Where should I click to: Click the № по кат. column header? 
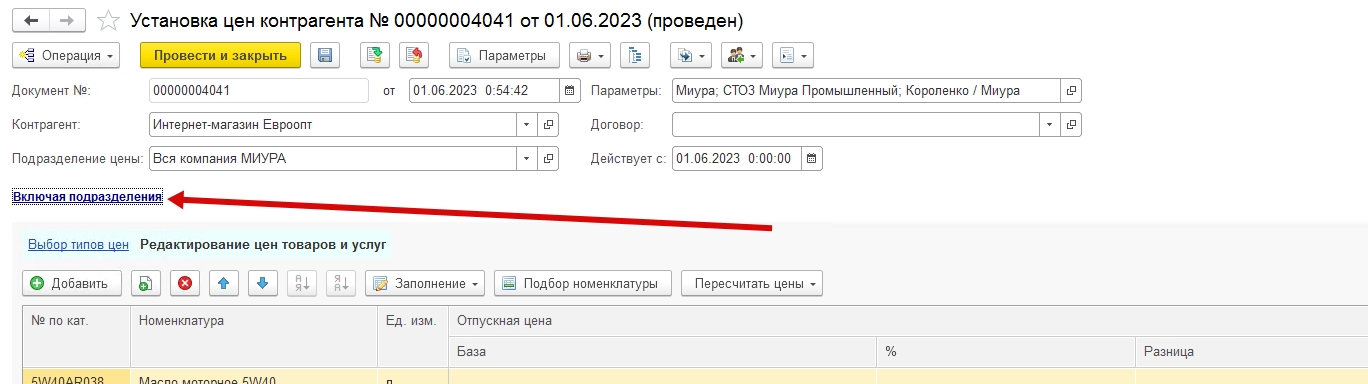coord(76,336)
